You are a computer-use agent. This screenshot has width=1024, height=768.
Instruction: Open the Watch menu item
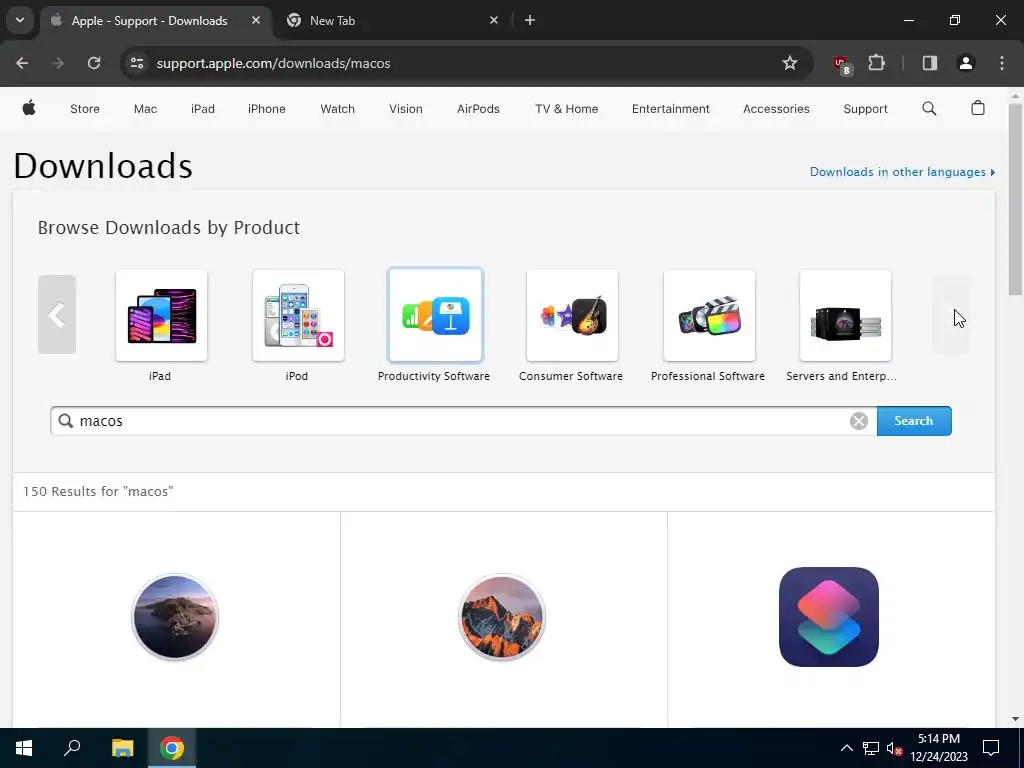337,109
